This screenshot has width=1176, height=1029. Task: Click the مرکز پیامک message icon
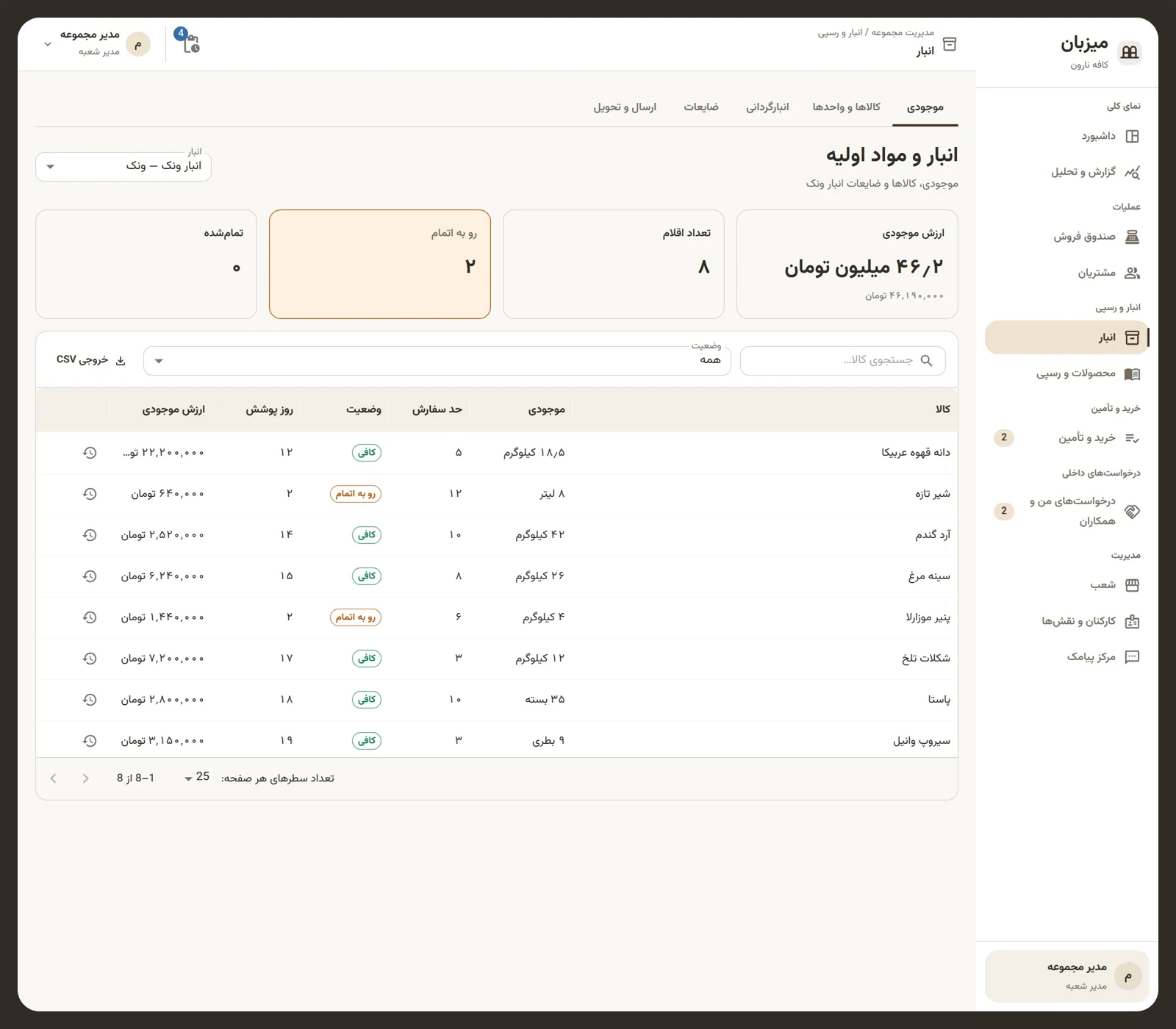1133,657
